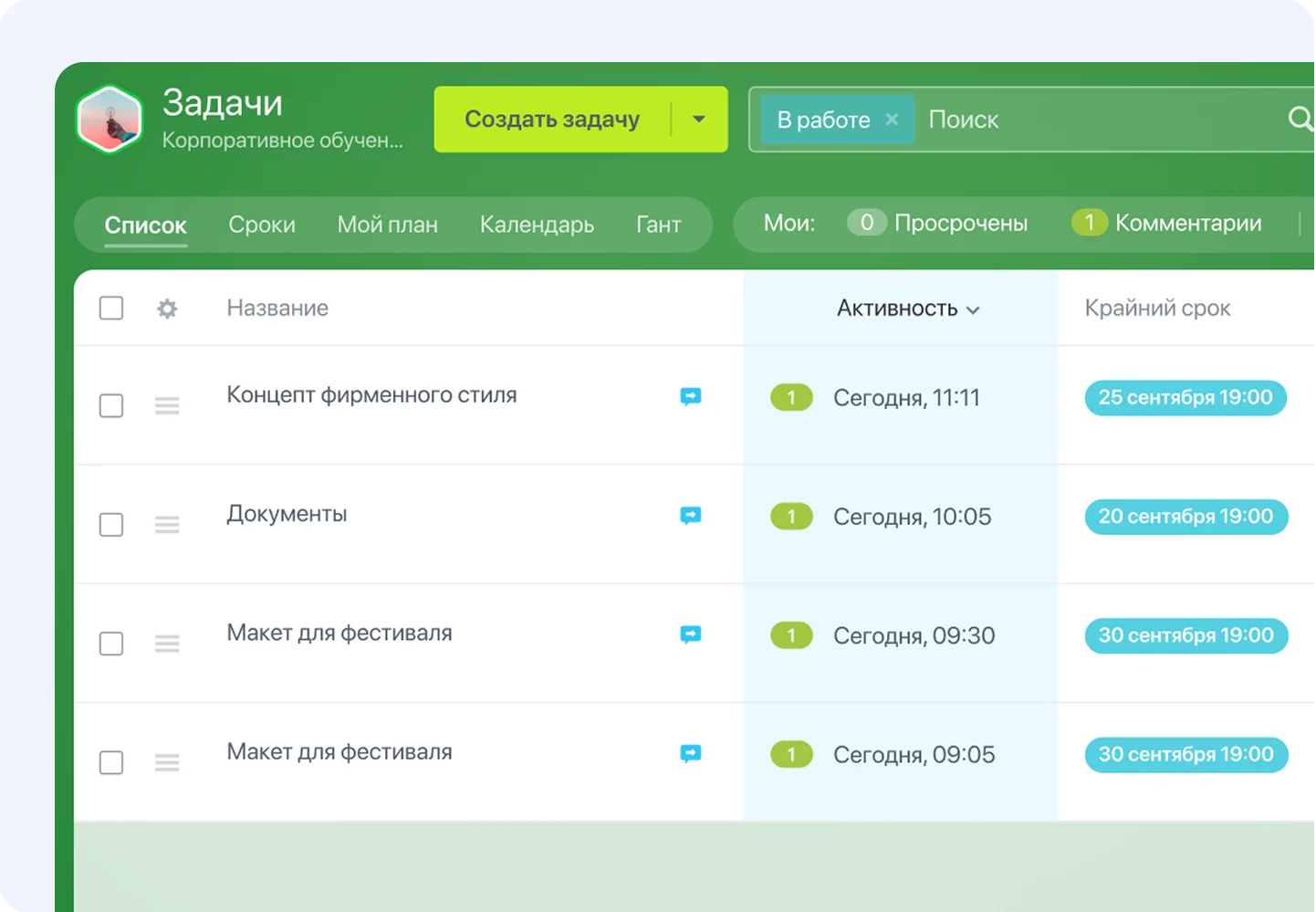Screen dimensions: 1316x912
Task: Click the hexagonal project avatar icon
Action: (110, 120)
